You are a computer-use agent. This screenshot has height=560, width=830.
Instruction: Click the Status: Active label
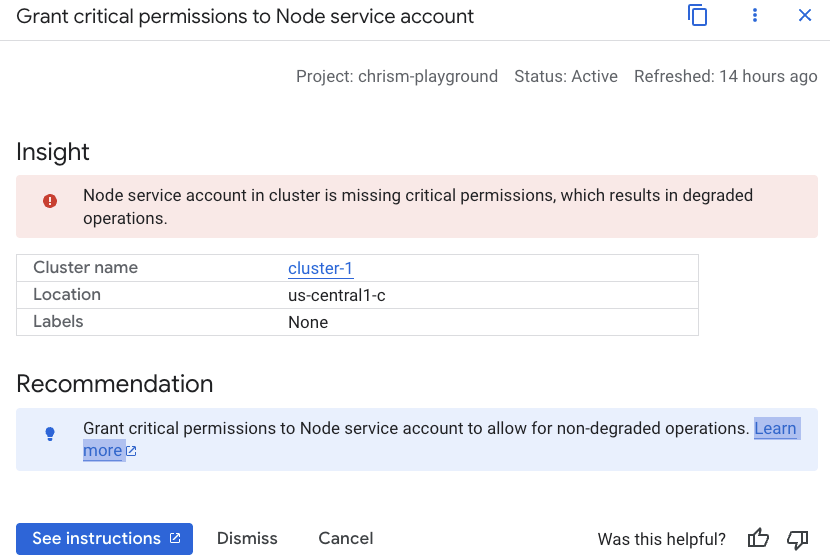point(566,76)
